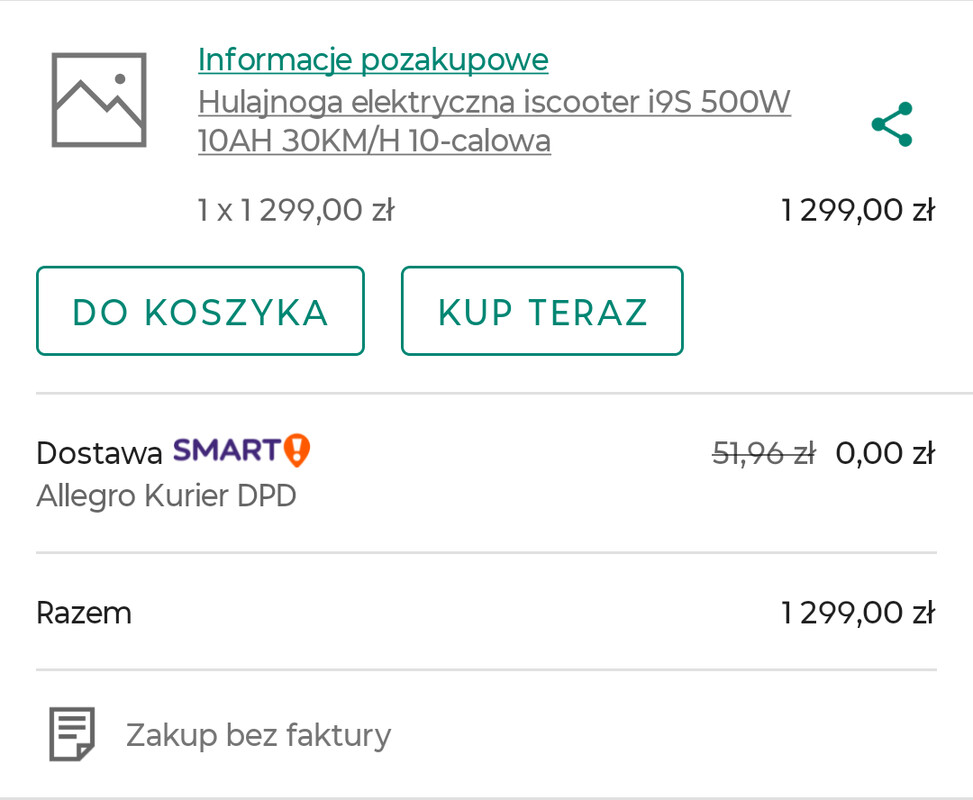Select the Zakup bez faktury text
This screenshot has height=800, width=973.
pos(258,735)
